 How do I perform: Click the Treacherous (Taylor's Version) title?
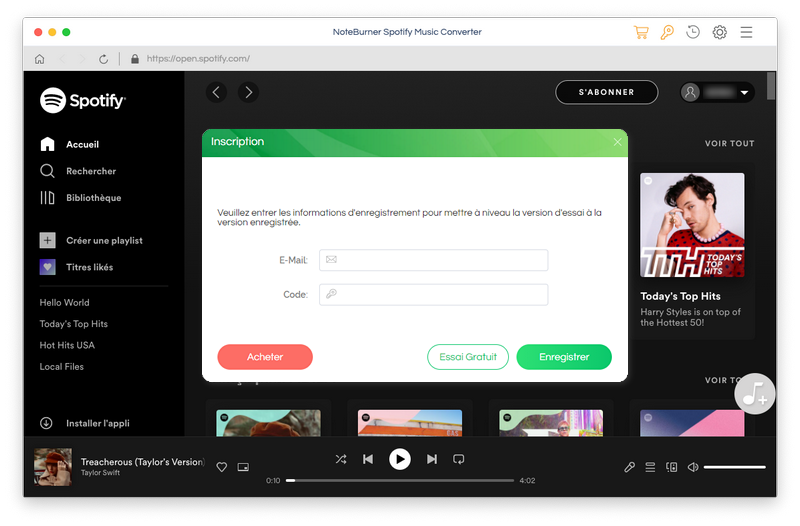(142, 462)
